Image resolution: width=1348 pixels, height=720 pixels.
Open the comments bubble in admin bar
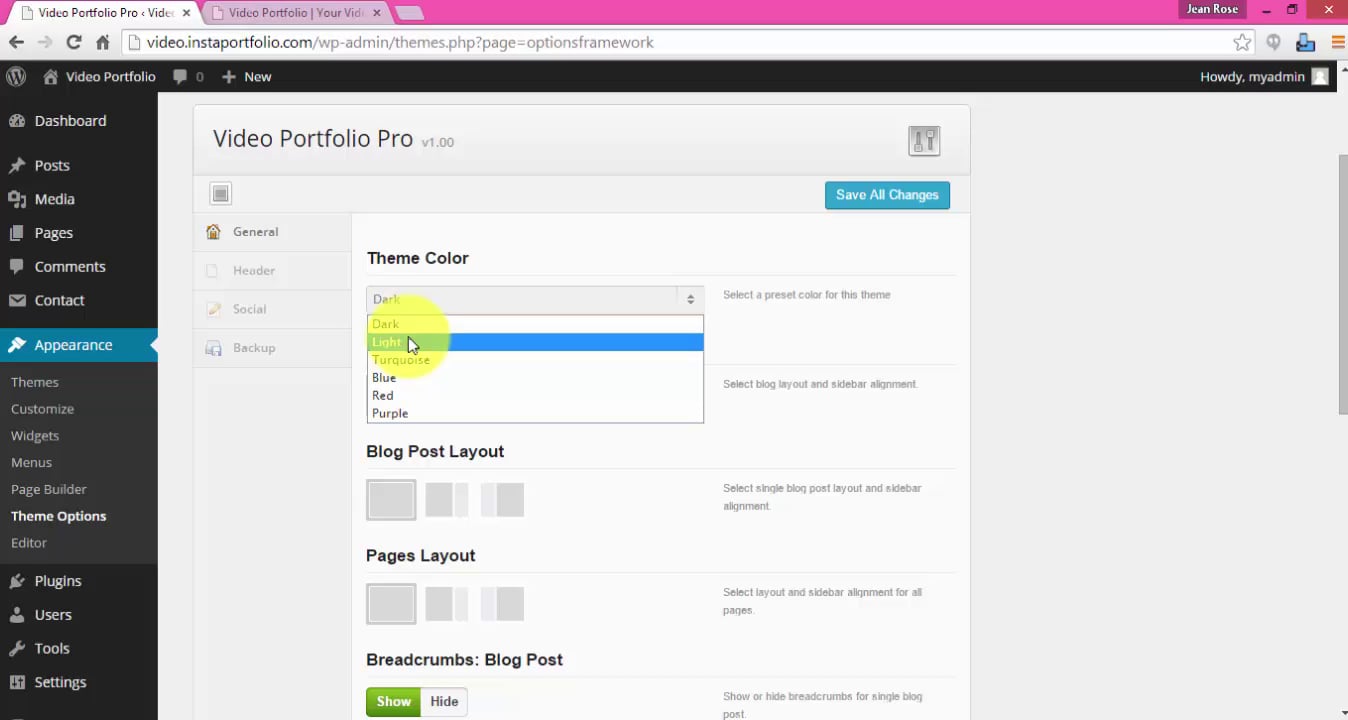[x=187, y=76]
